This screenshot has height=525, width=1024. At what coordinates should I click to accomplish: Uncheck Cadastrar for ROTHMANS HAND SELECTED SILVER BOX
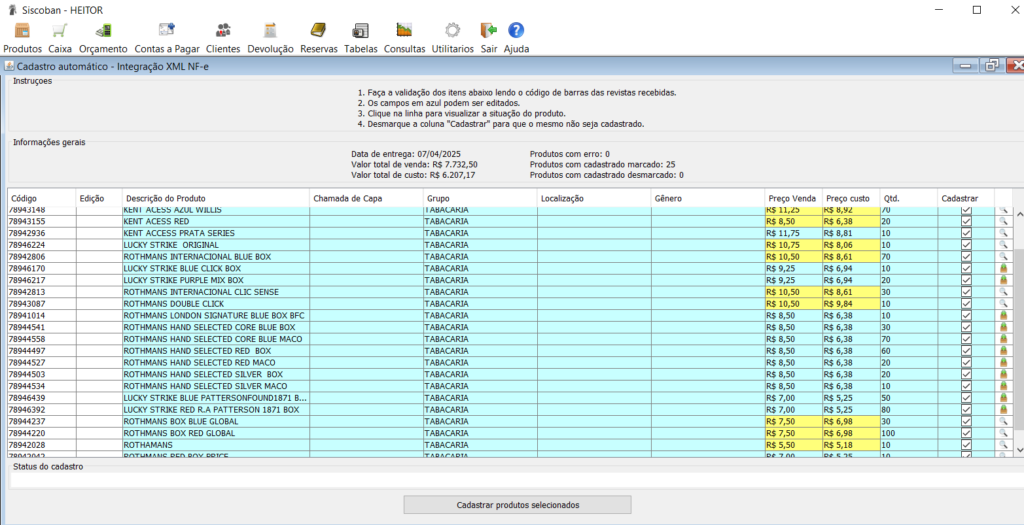[966, 374]
